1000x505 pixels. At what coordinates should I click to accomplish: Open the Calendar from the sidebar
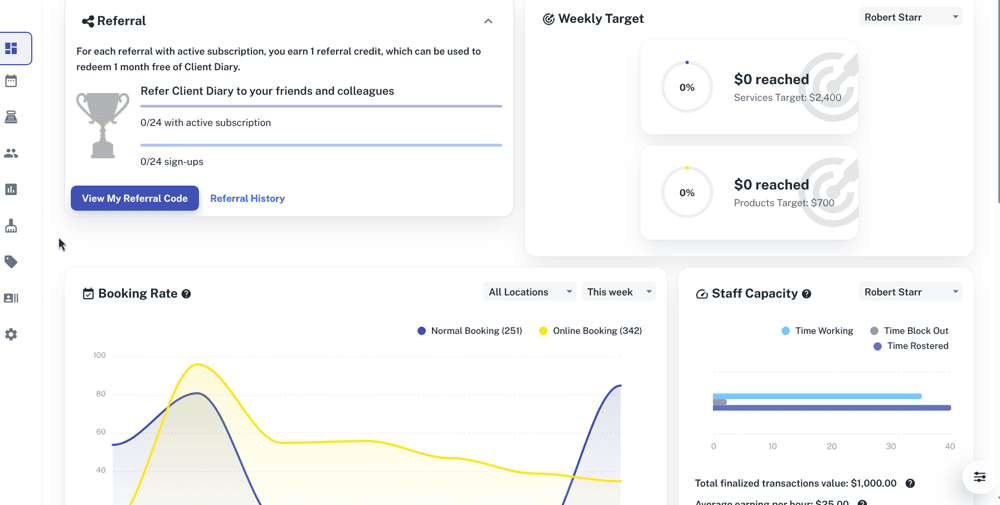tap(11, 81)
